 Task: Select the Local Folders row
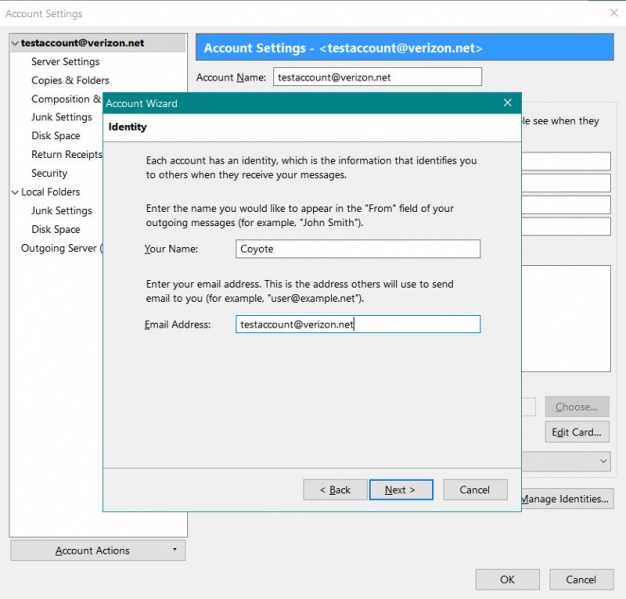[51, 192]
